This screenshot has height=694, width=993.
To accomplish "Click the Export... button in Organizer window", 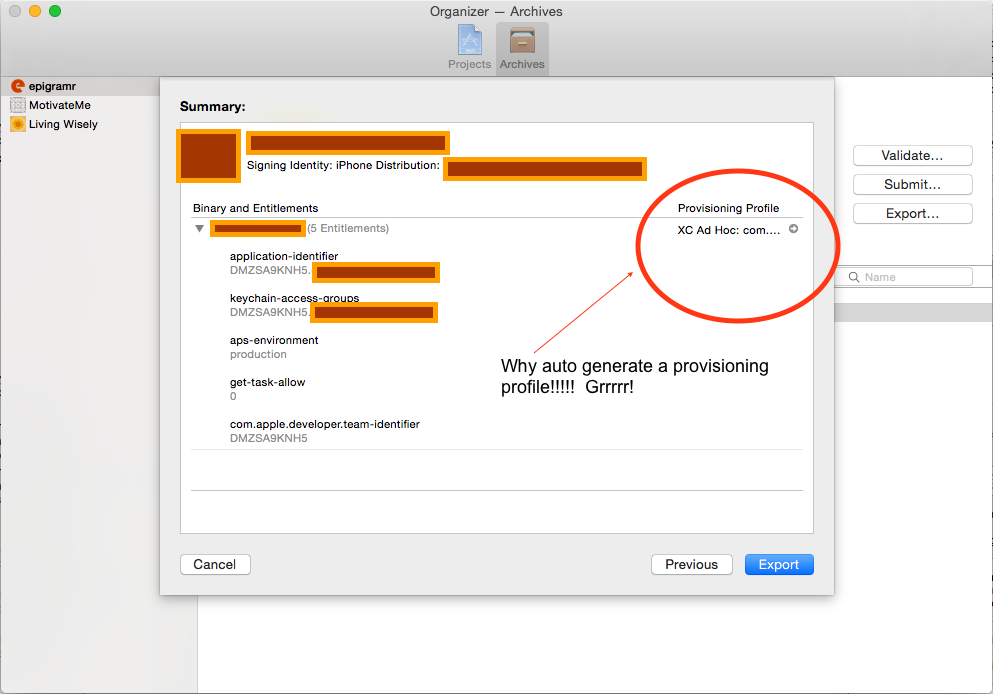I will click(x=913, y=214).
